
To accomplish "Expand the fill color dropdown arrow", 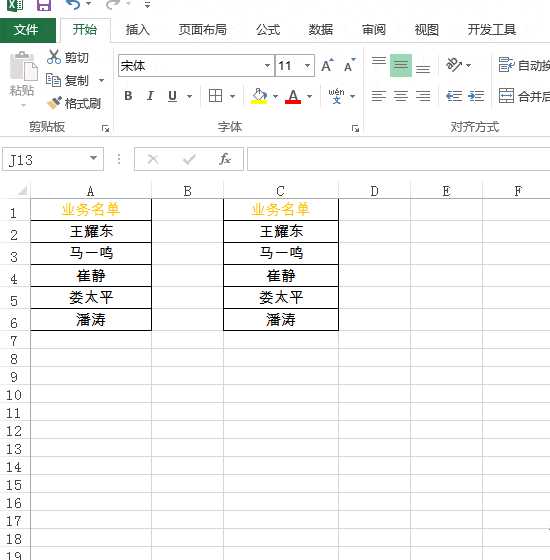I will (x=275, y=96).
